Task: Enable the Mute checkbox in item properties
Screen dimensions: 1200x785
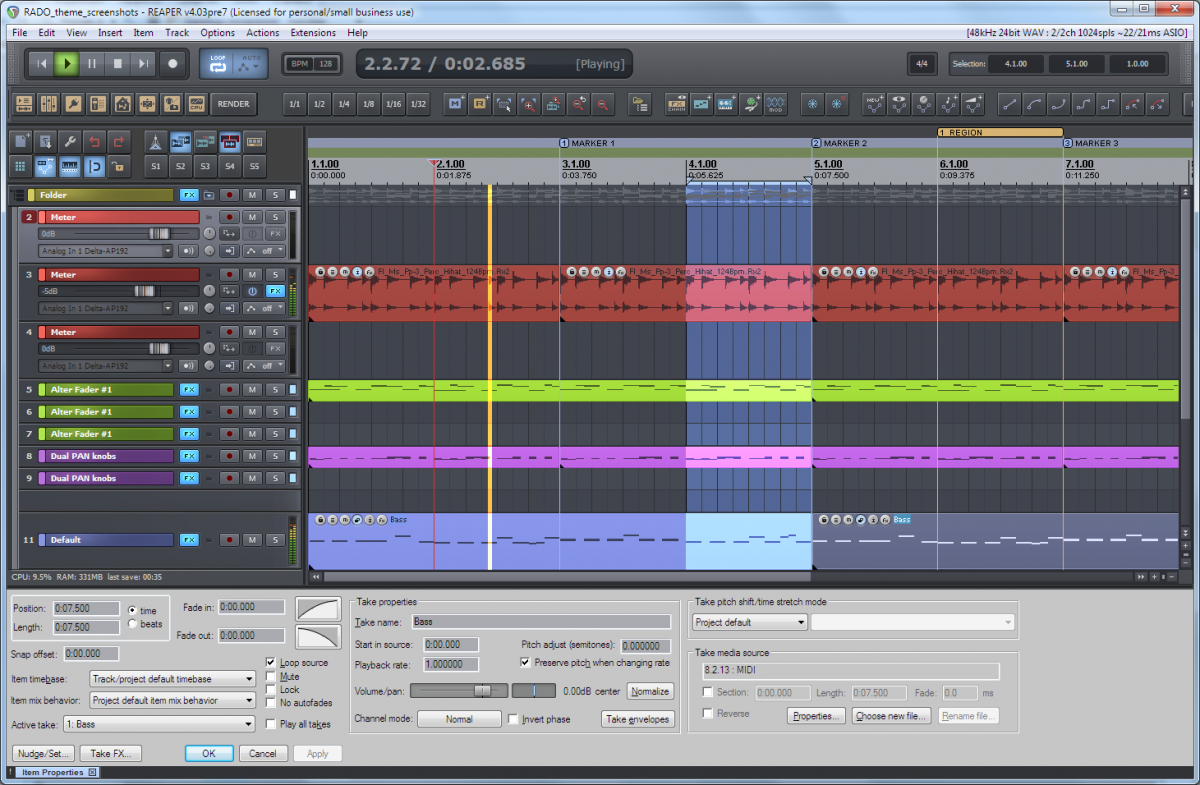Action: tap(271, 676)
